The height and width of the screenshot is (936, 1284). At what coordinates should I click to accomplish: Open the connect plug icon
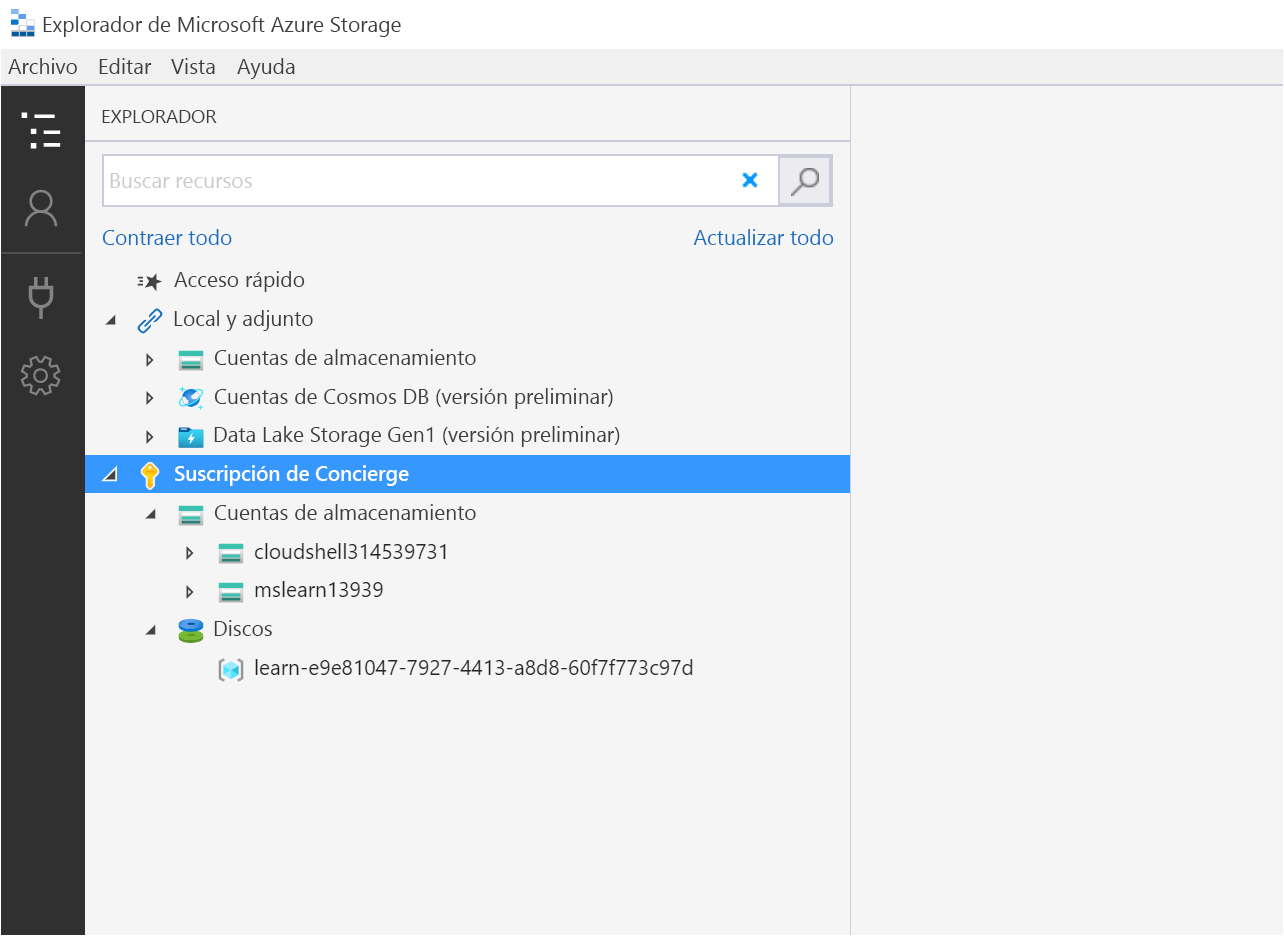pos(41,297)
